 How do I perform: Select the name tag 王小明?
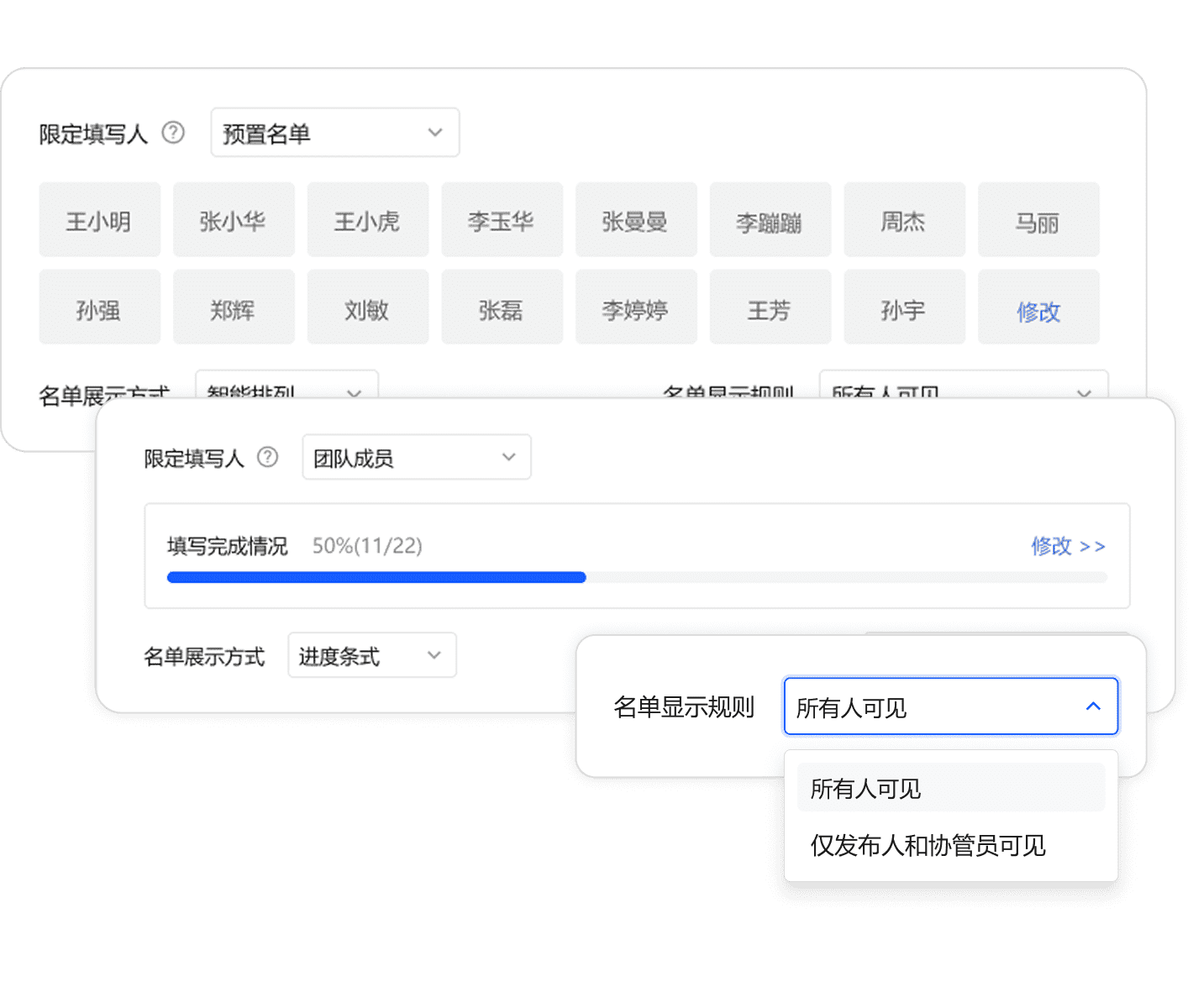[x=99, y=221]
